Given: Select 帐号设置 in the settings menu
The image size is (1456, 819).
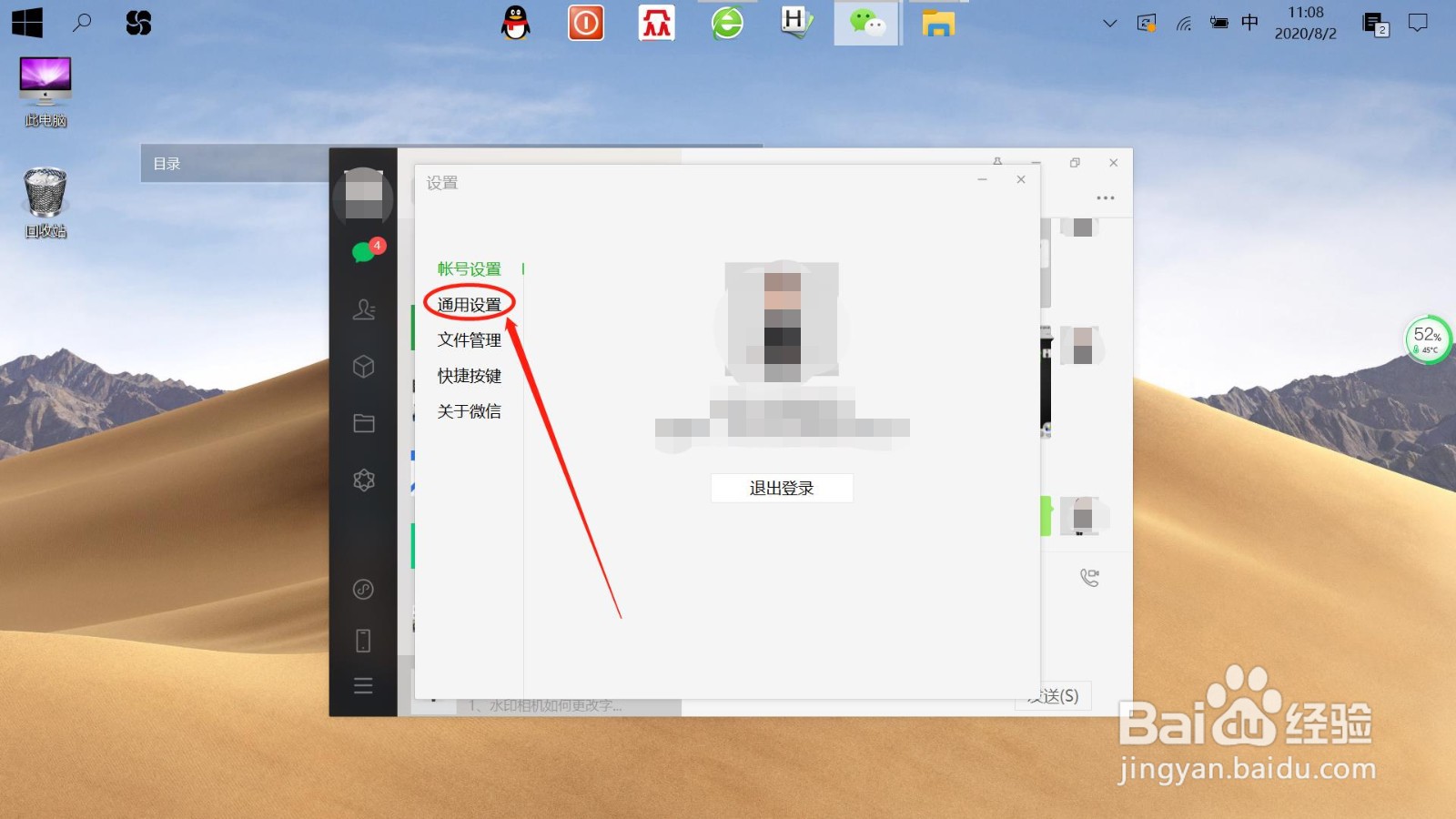Looking at the screenshot, I should point(469,269).
